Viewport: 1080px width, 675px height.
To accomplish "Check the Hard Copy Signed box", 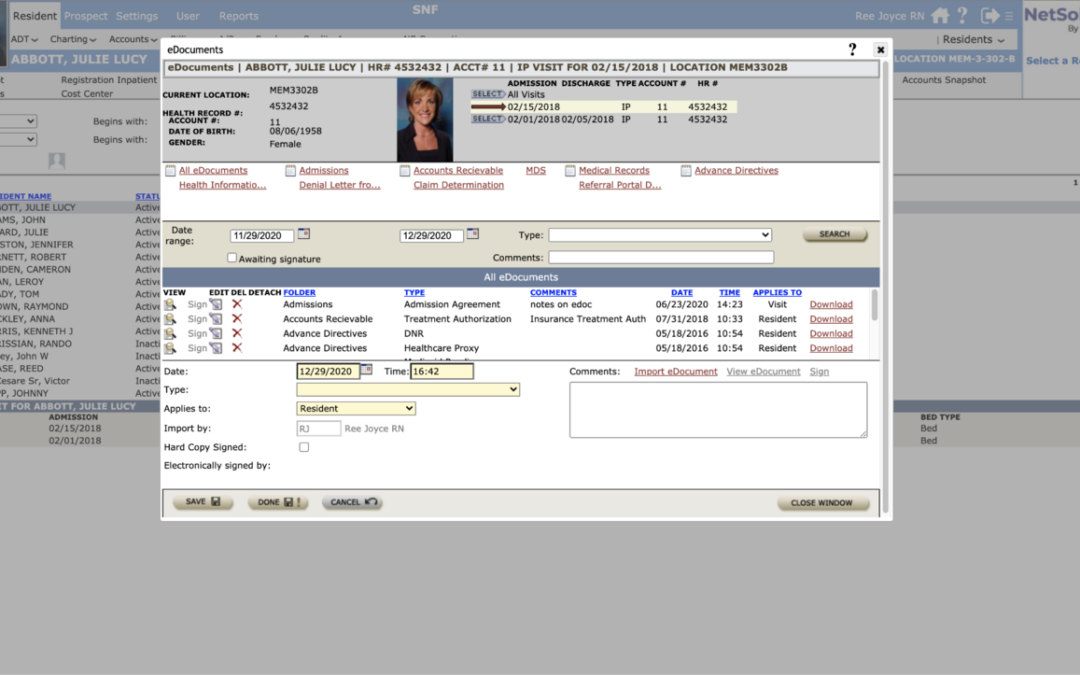I will (x=304, y=447).
